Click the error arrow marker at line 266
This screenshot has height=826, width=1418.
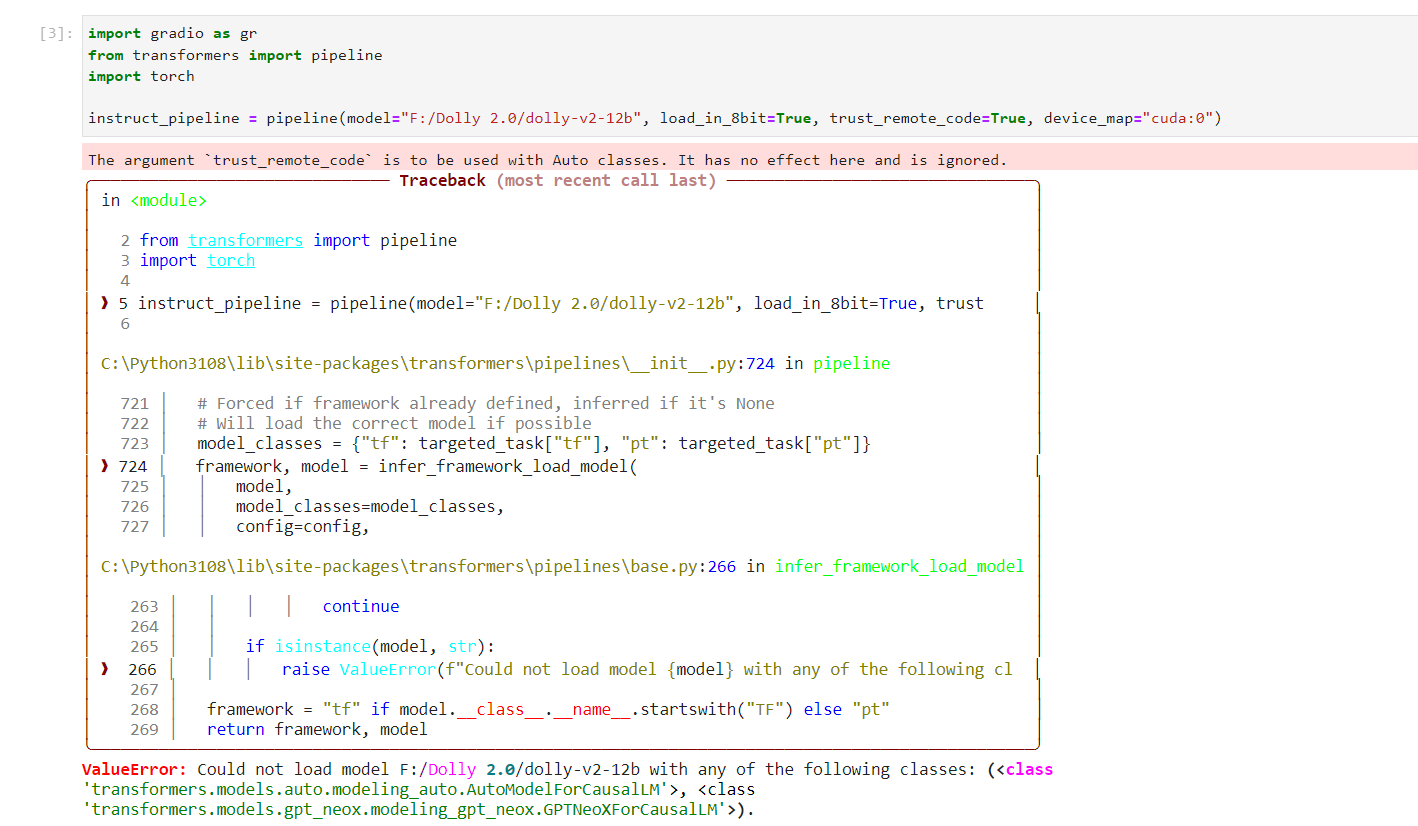104,668
